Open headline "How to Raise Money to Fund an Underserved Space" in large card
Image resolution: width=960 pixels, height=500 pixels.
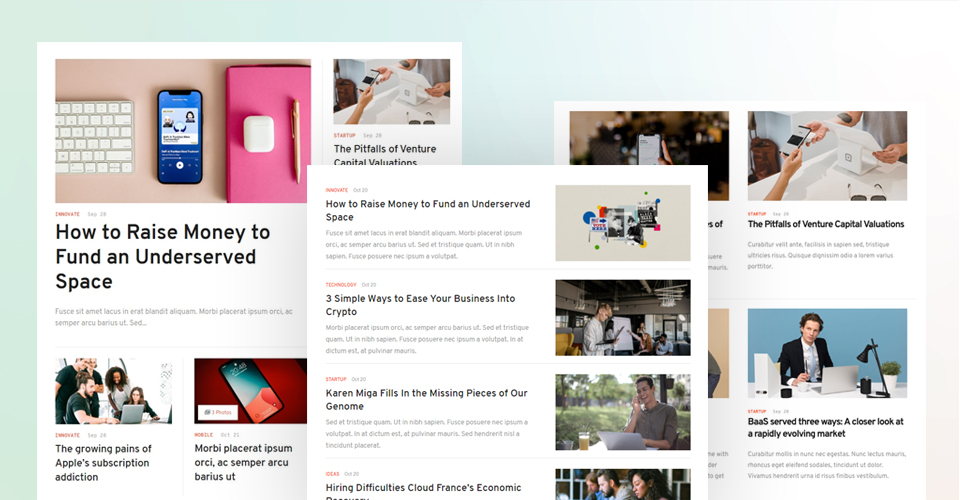[163, 256]
